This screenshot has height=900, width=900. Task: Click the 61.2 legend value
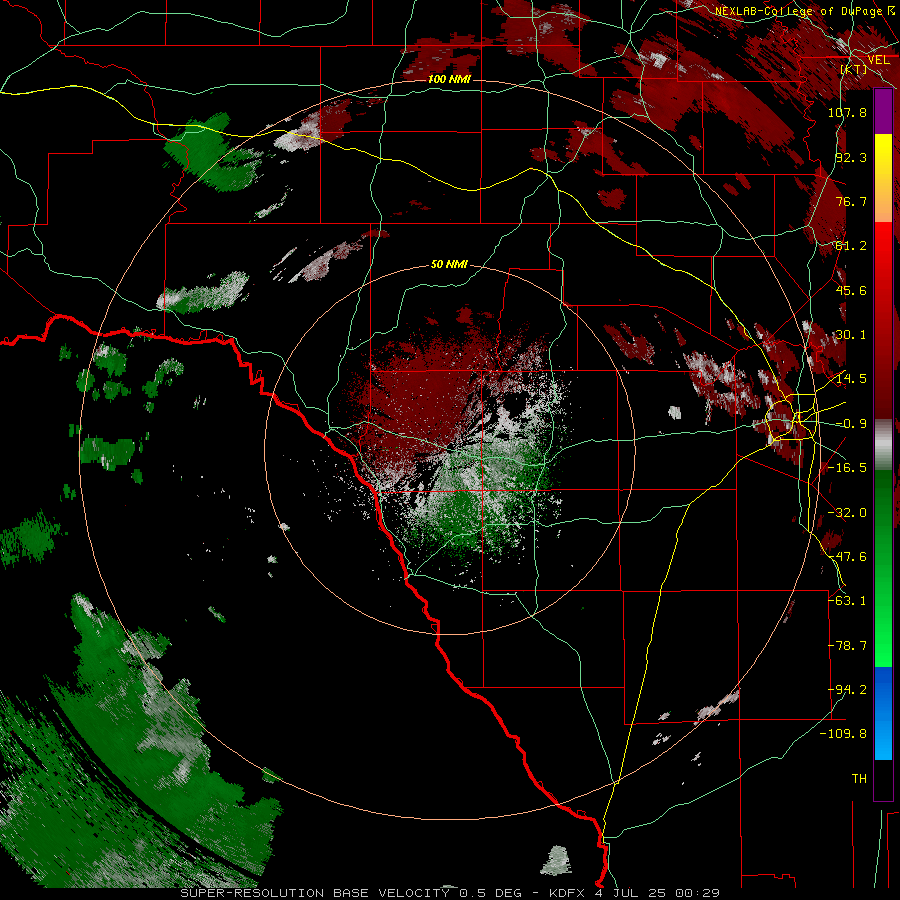coord(851,246)
